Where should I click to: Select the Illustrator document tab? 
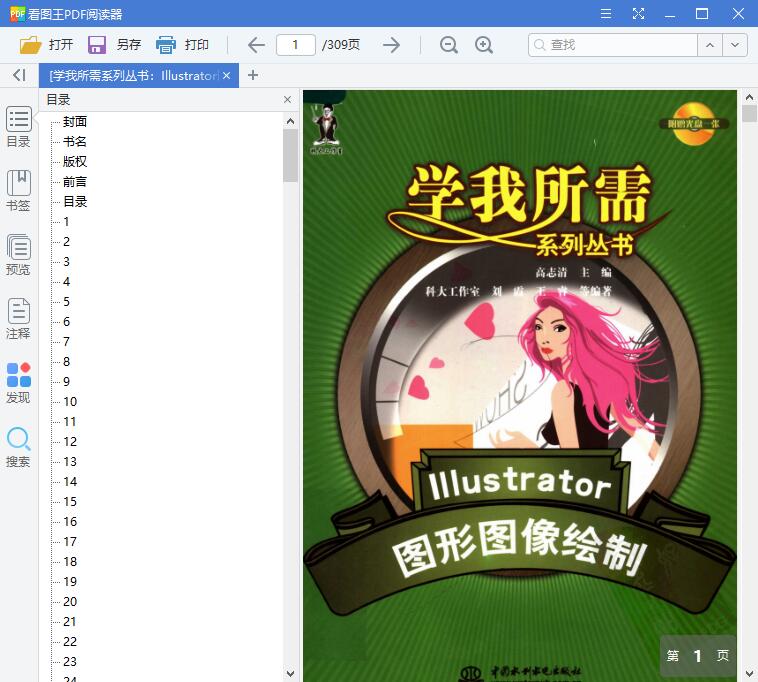(139, 75)
